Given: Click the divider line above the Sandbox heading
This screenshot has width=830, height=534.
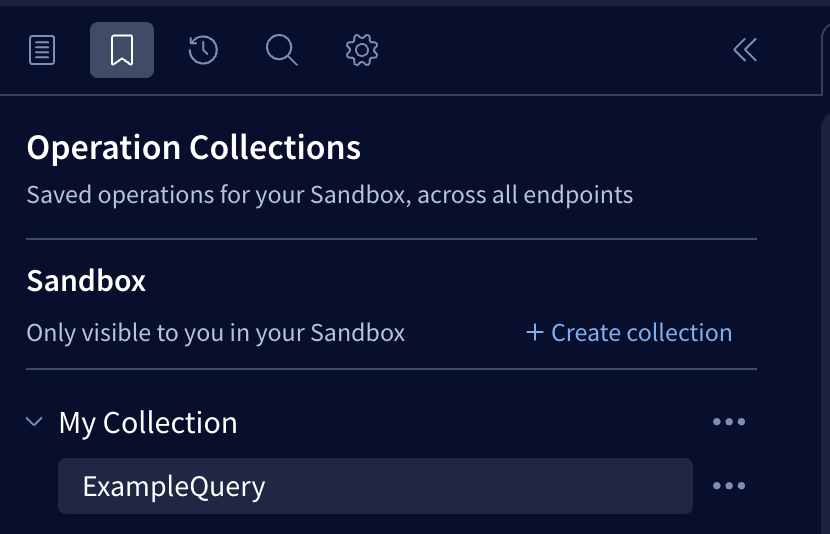Looking at the screenshot, I should (391, 239).
